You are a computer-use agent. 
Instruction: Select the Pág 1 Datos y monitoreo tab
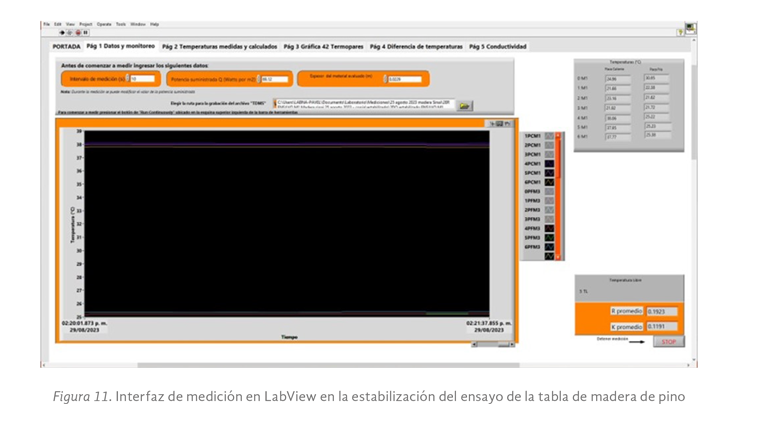pos(120,46)
